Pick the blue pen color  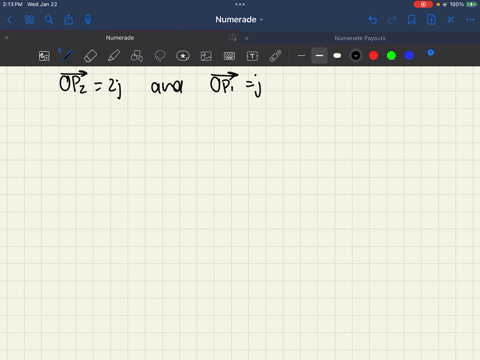click(409, 56)
